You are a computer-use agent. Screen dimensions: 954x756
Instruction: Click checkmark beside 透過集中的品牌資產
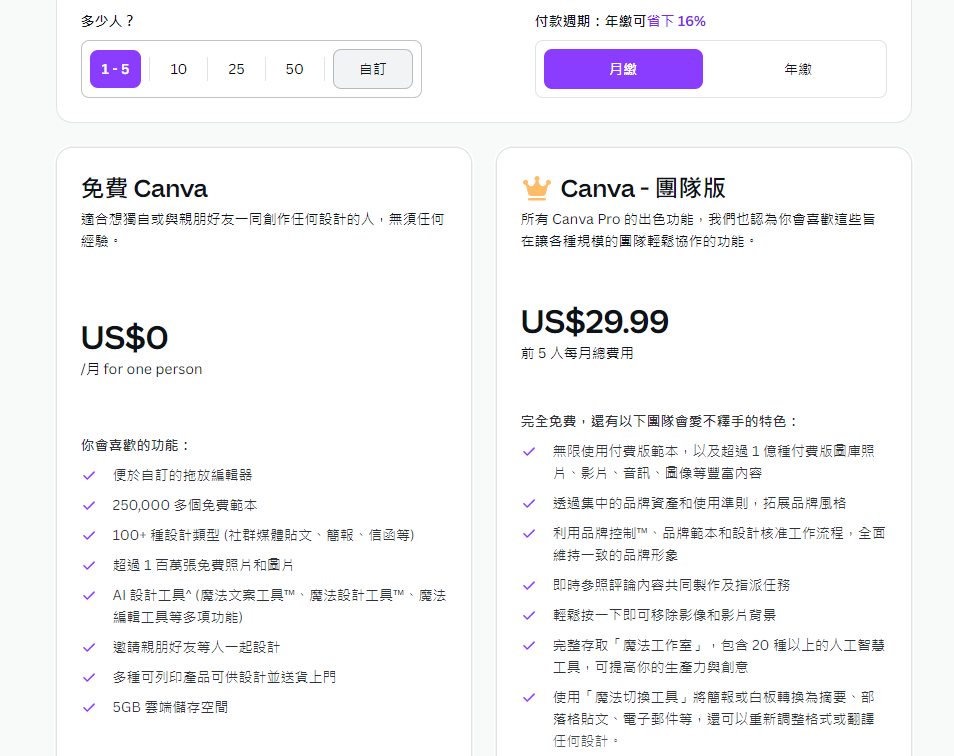click(x=529, y=504)
